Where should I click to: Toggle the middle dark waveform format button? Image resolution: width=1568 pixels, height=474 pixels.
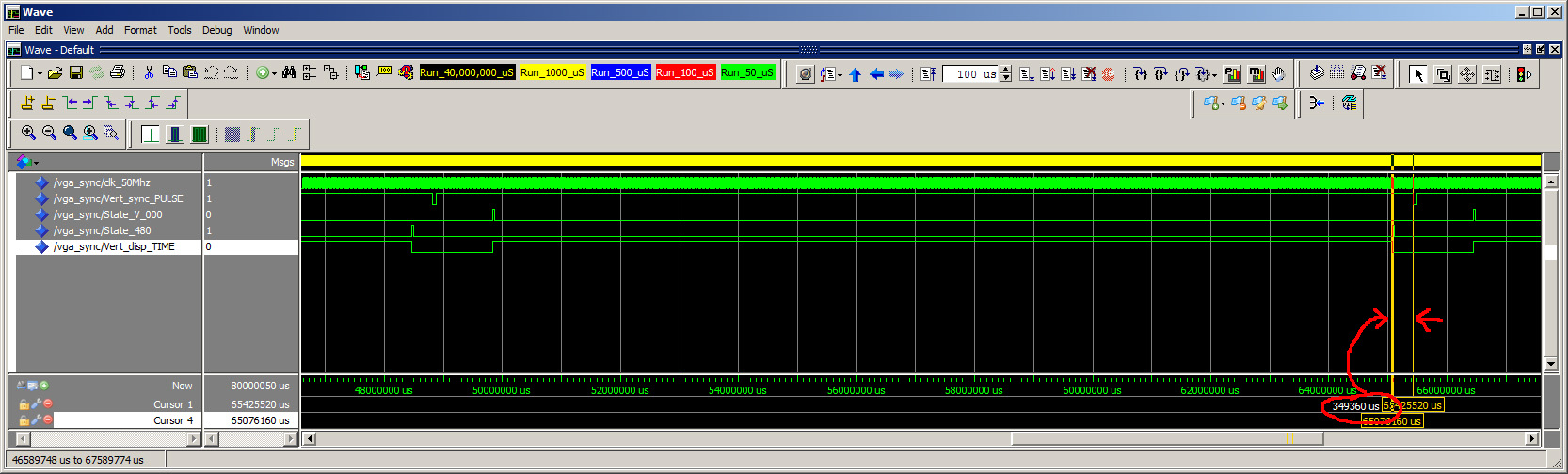(175, 134)
